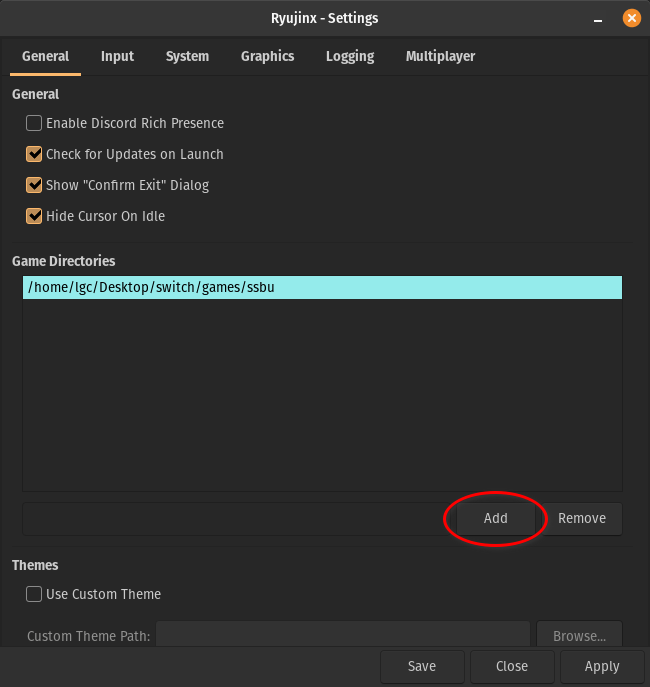This screenshot has height=687, width=650.
Task: Click the Custom Theme Path field
Action: (x=343, y=634)
